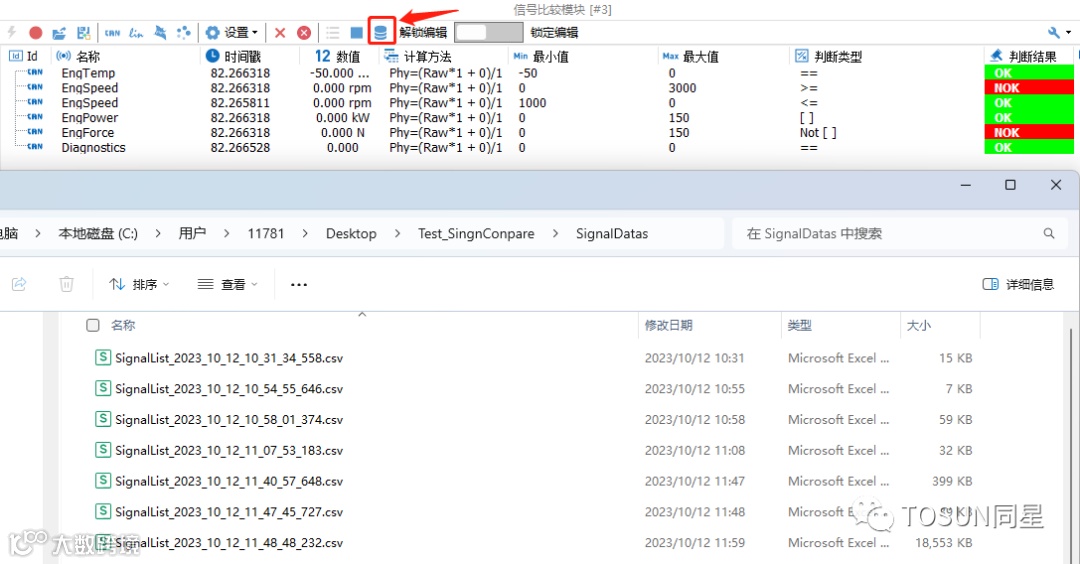Click 用户 breadcrumb in Explorer path

(x=192, y=233)
